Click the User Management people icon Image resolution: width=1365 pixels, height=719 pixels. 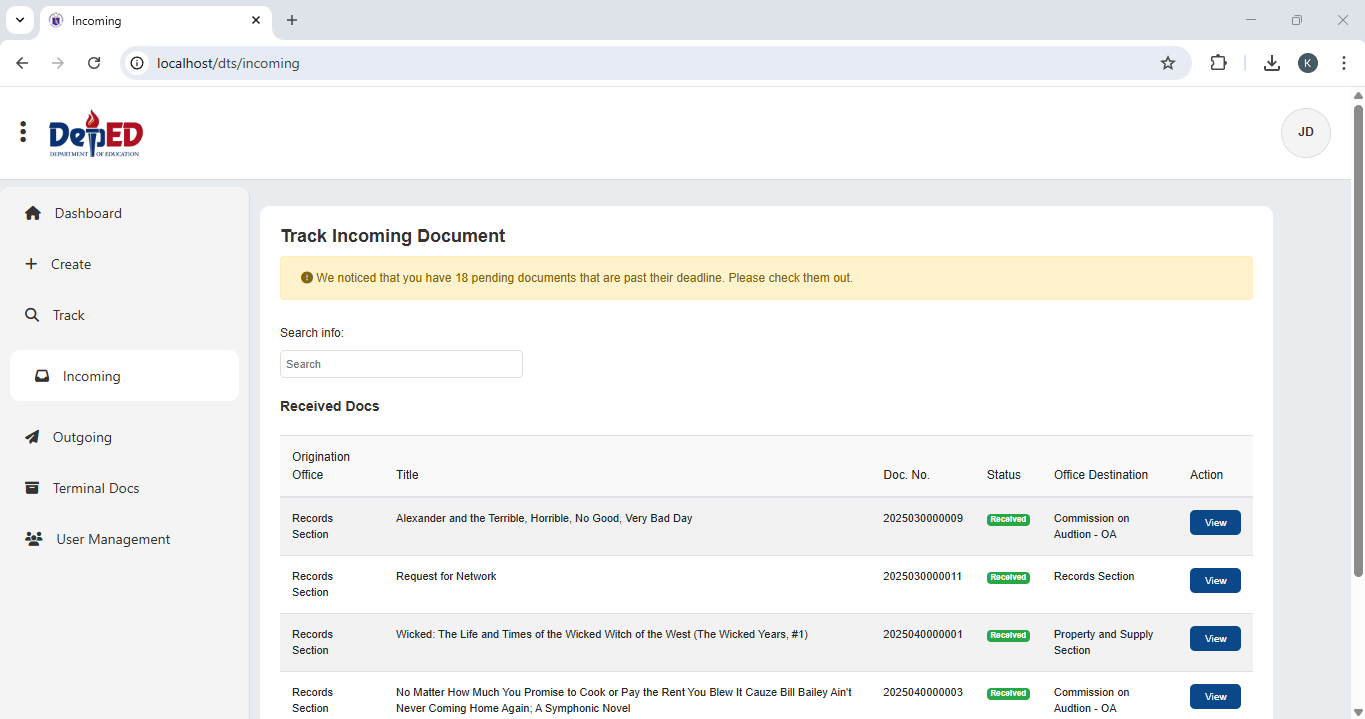pyautogui.click(x=34, y=539)
